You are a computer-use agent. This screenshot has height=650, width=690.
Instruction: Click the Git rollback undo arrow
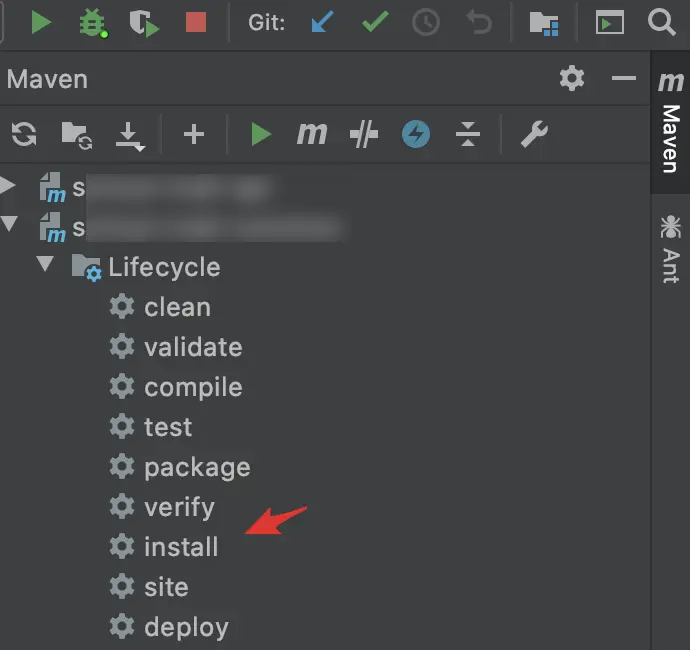(479, 22)
